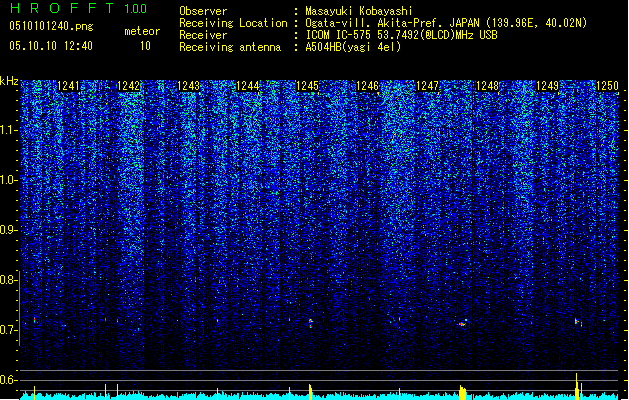Screen dimensions: 629x400
Task: Click the 1248 time marker
Action: point(487,86)
